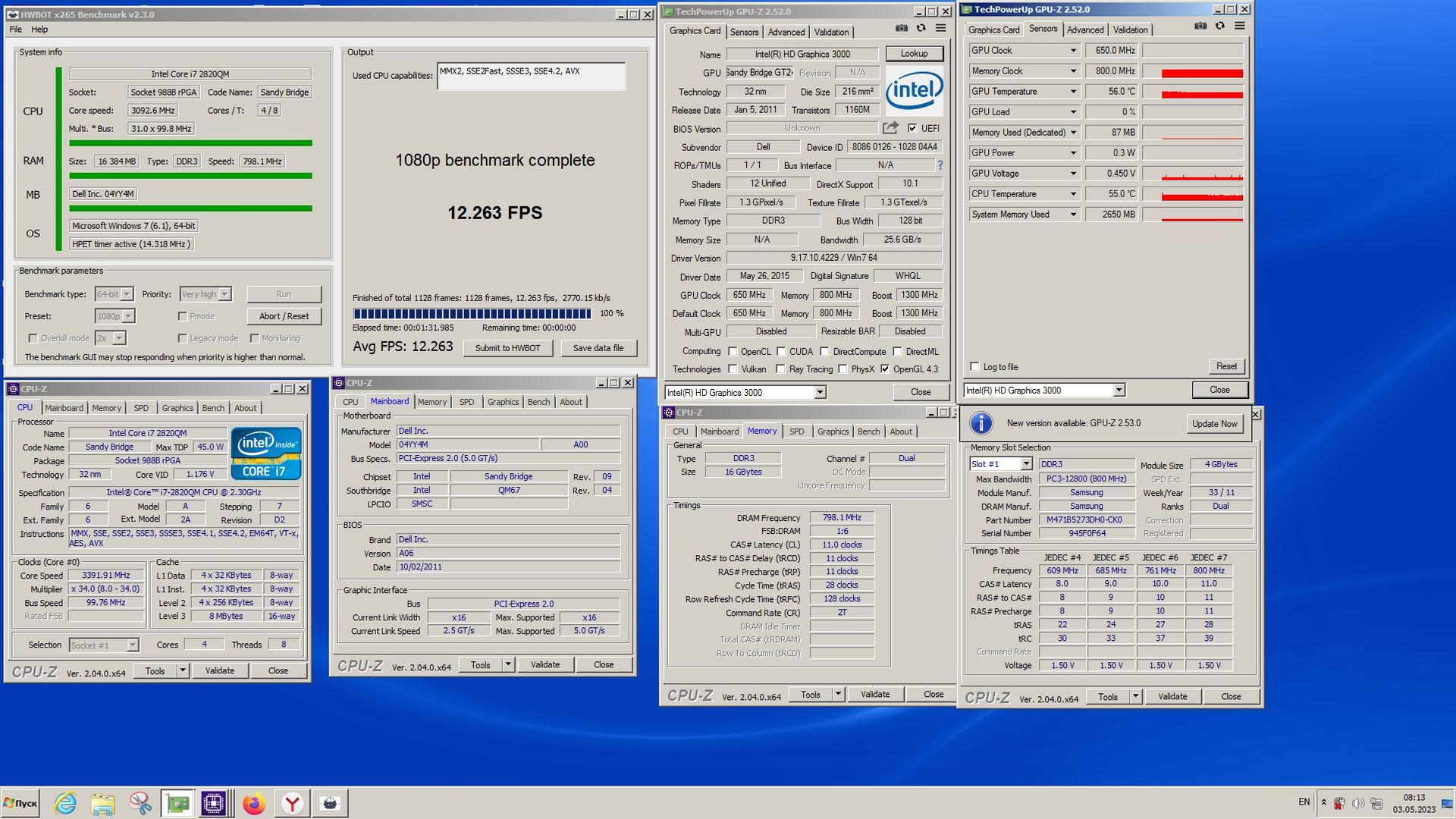The height and width of the screenshot is (819, 1456).
Task: Open Start menu (Пуск)
Action: (20, 803)
